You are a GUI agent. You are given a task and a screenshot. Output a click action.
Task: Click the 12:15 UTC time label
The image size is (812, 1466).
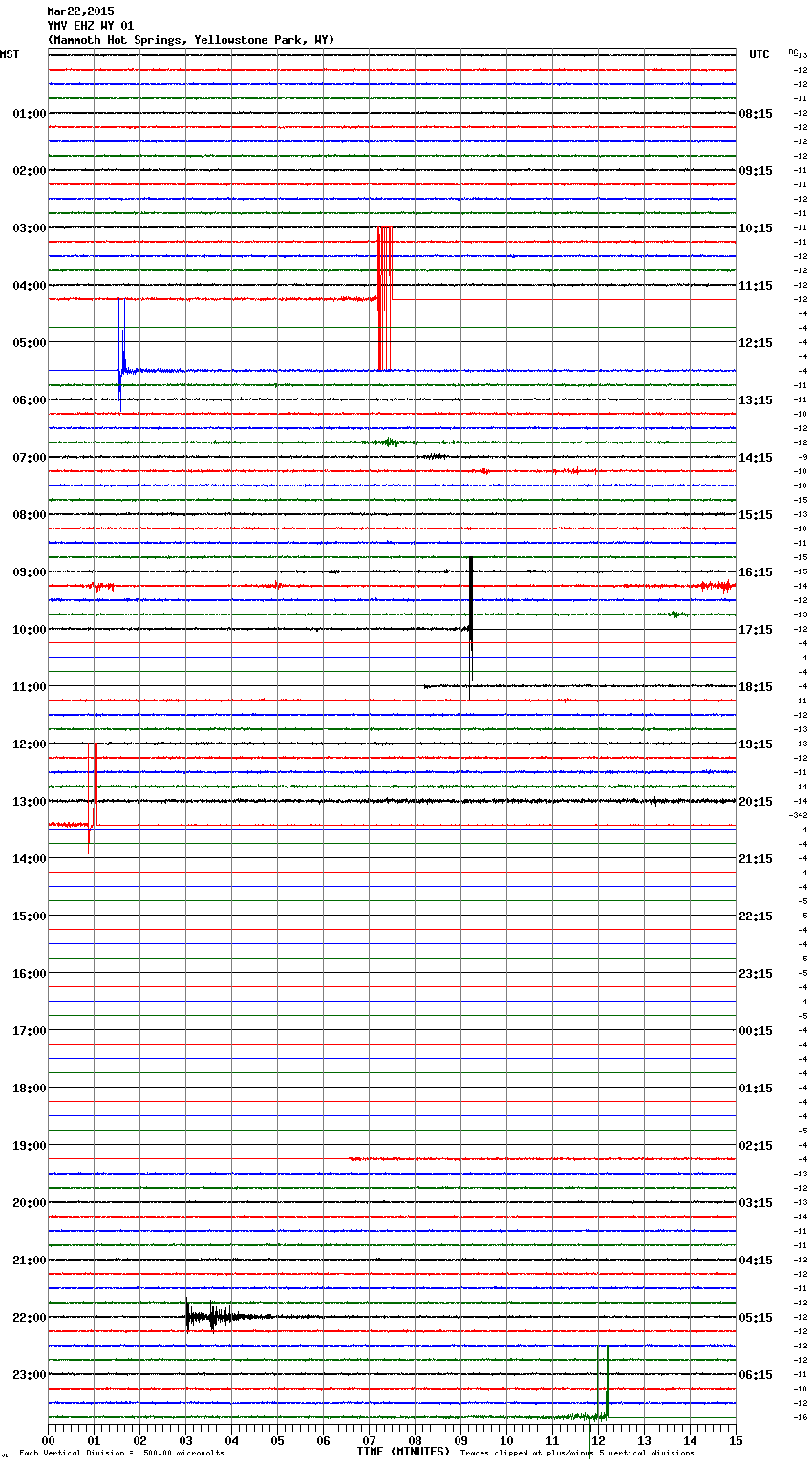[x=756, y=343]
